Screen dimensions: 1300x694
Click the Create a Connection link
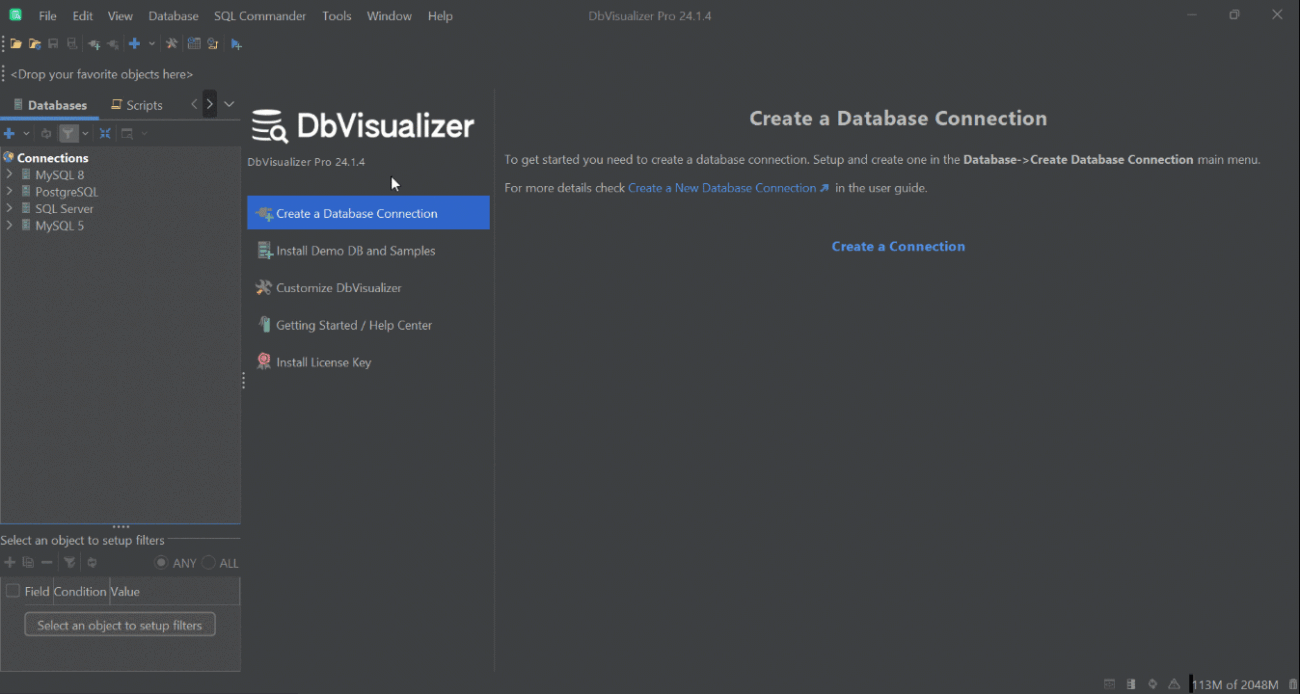point(898,246)
